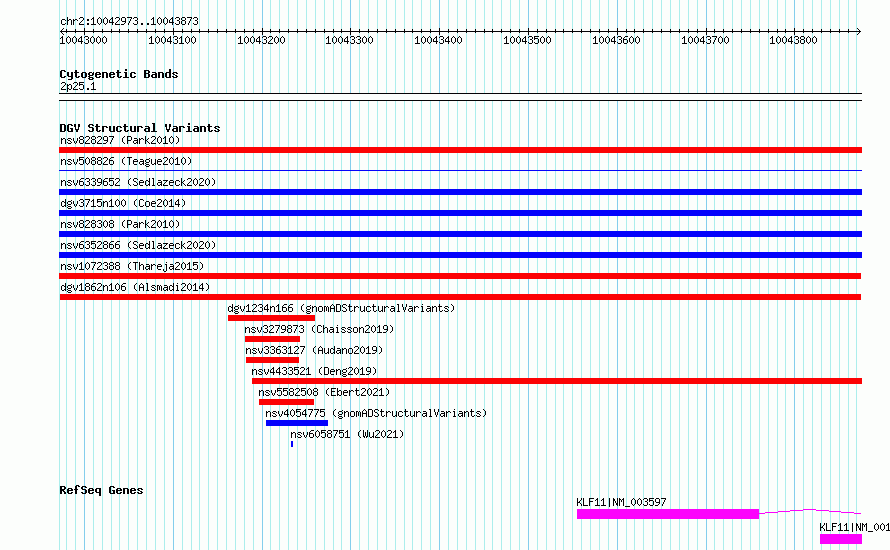Open nsv6352866 (Sedlazeck2020) variant label
Image resolution: width=890 pixels, height=550 pixels.
(x=138, y=245)
